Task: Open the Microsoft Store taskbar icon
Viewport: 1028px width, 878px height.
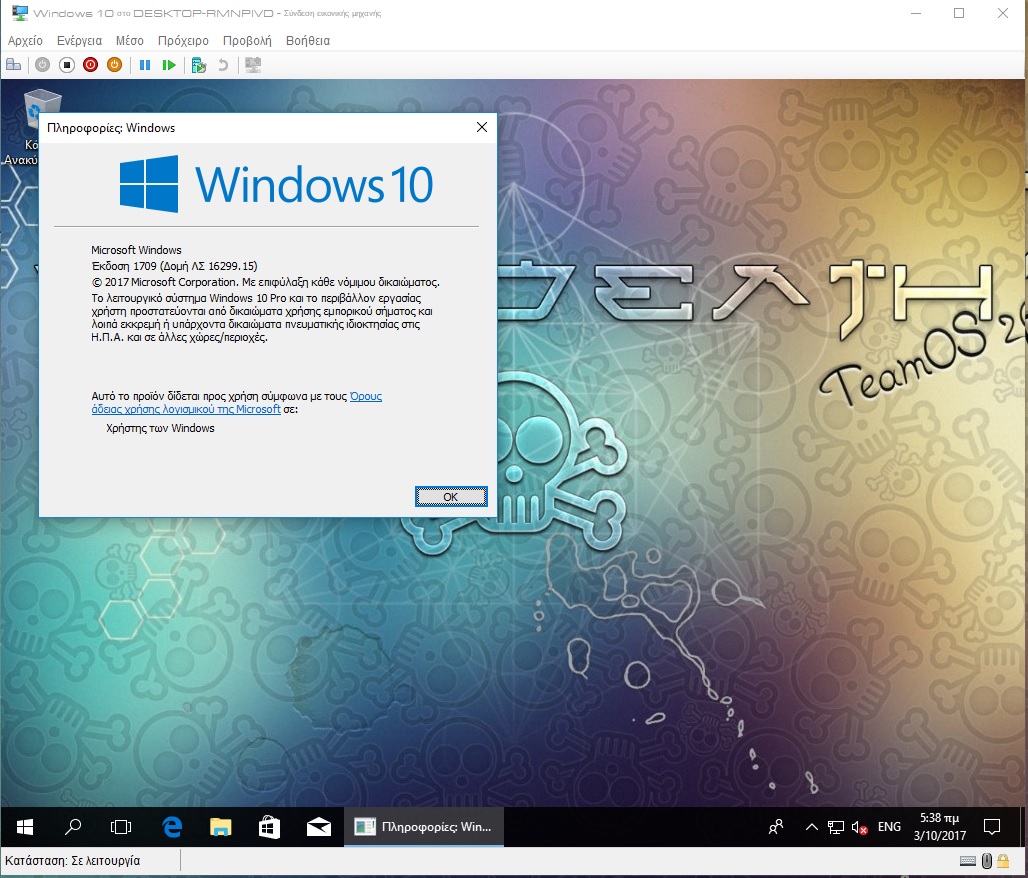Action: coord(269,828)
